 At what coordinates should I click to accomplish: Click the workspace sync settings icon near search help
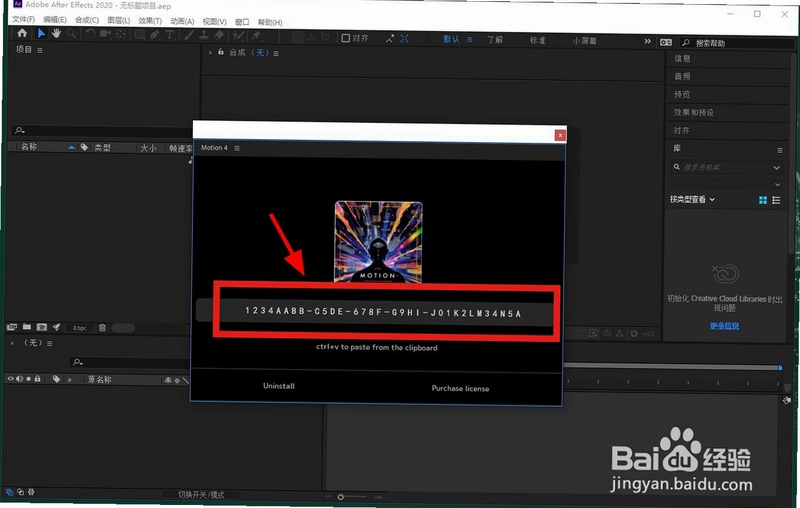click(666, 42)
